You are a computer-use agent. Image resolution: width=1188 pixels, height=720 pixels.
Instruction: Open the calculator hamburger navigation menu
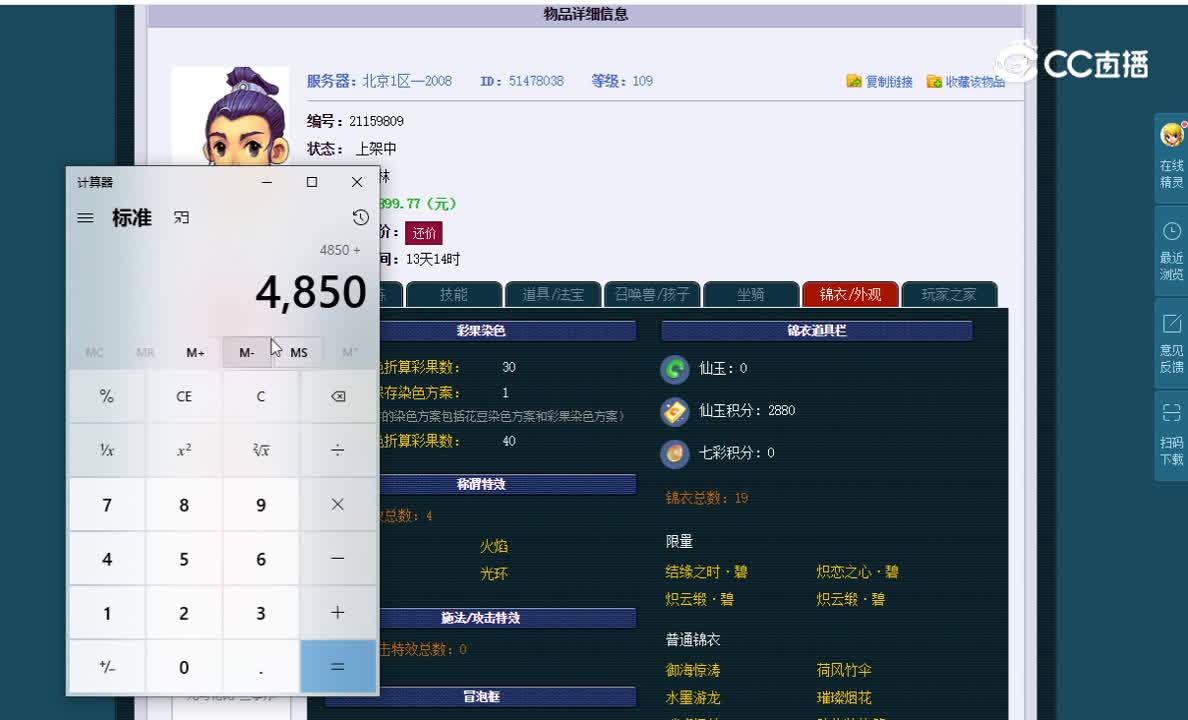point(86,218)
